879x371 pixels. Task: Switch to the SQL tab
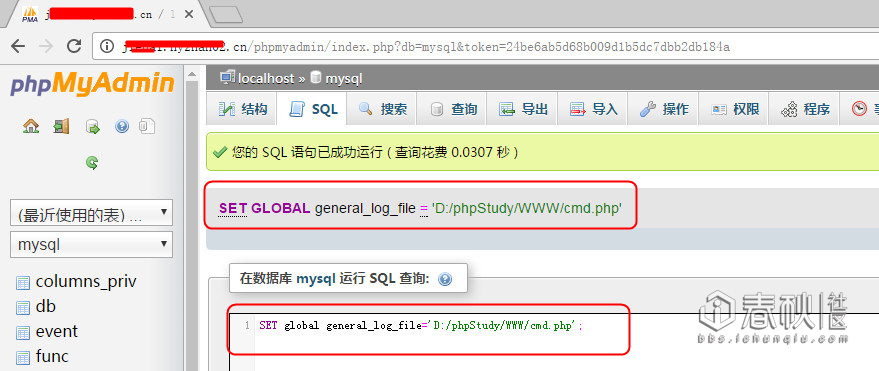[312, 109]
